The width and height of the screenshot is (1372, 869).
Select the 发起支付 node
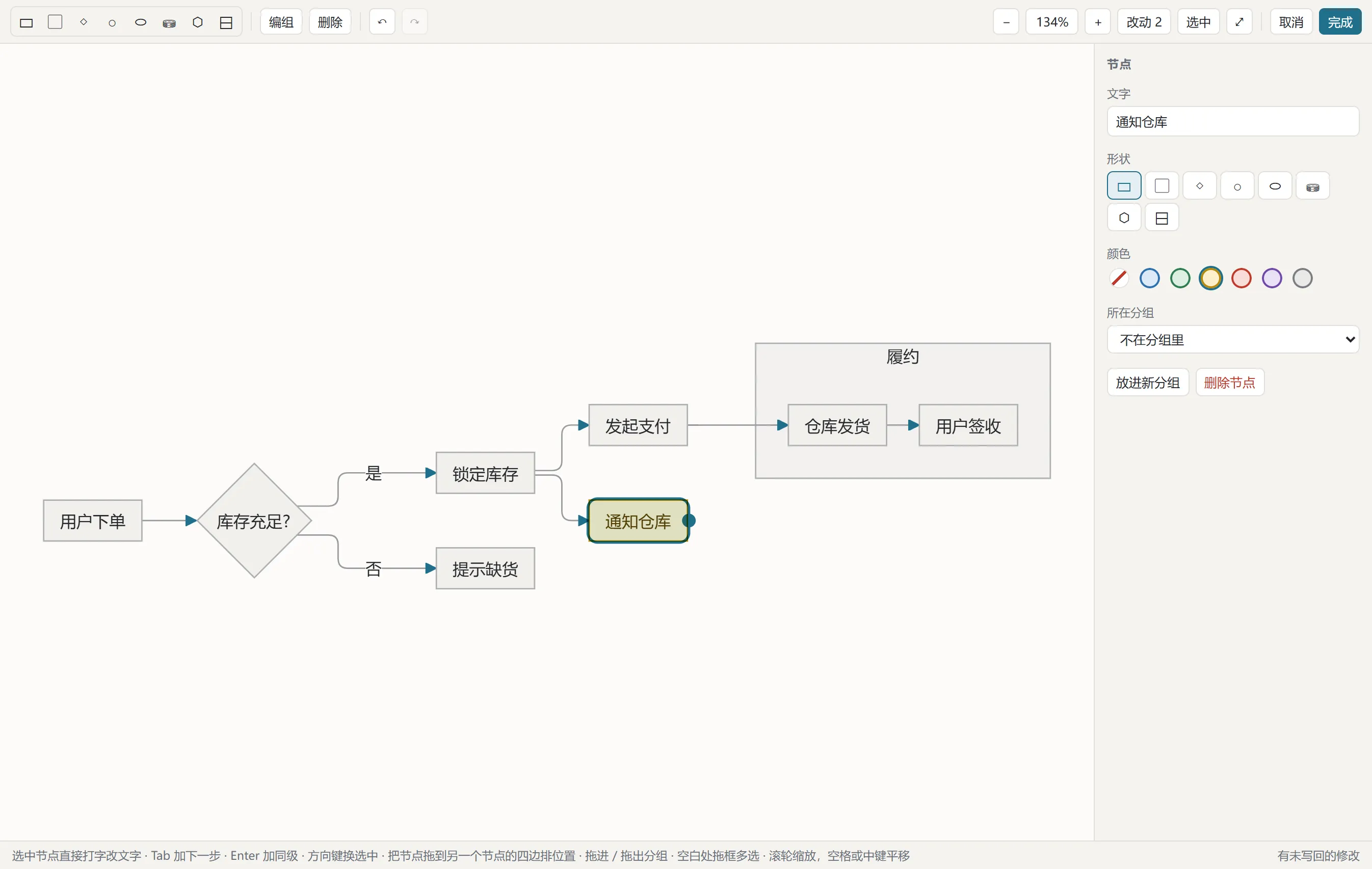[638, 425]
